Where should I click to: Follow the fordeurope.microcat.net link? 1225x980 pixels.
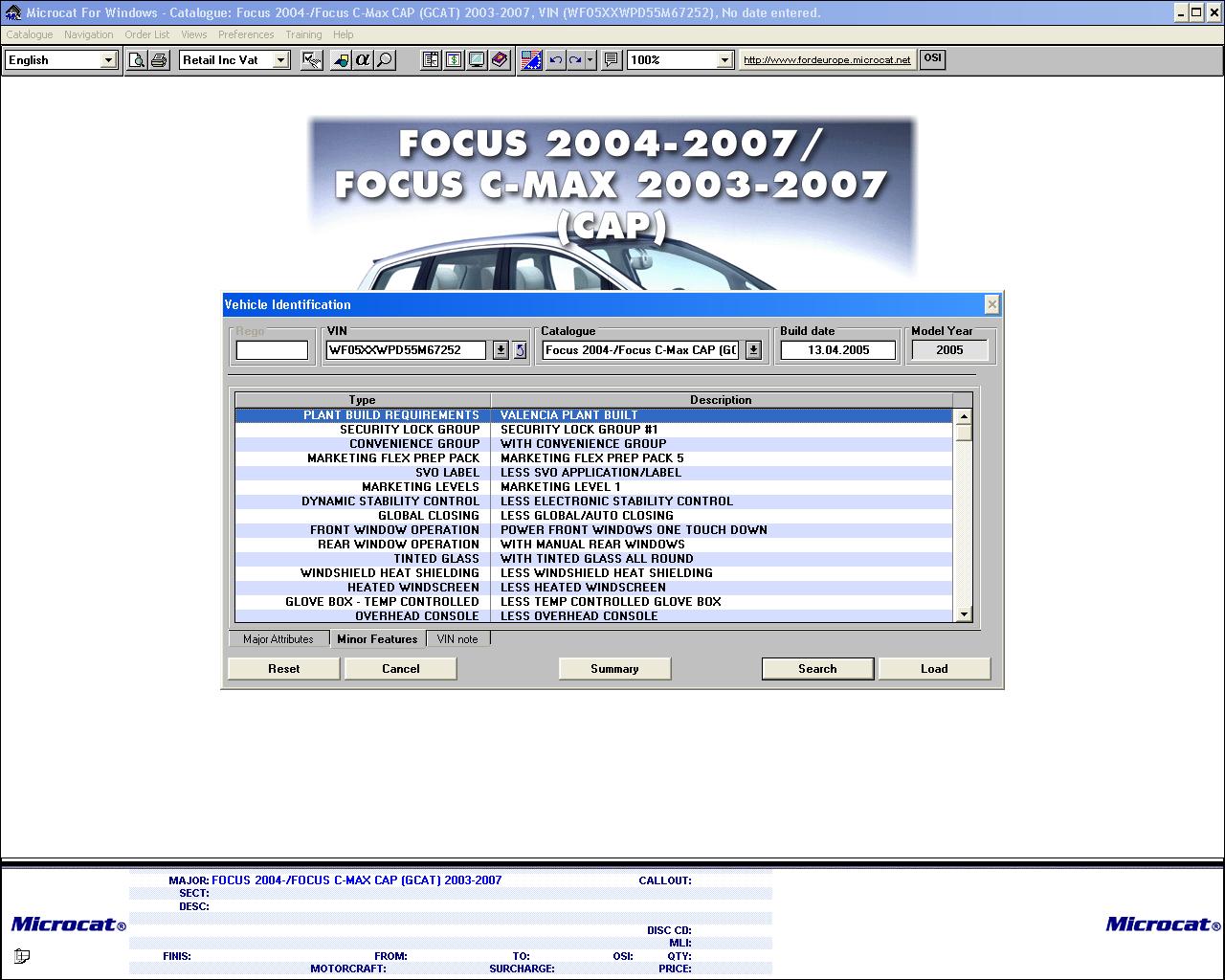(827, 59)
